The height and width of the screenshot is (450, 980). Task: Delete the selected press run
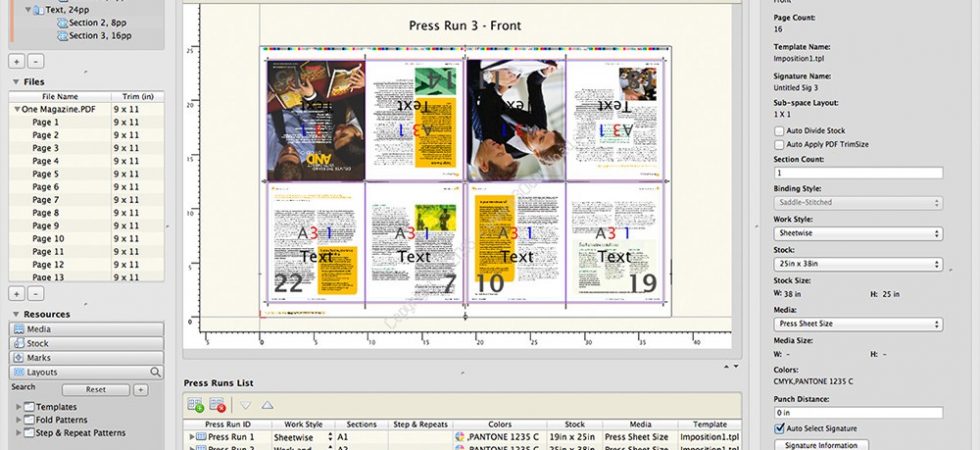point(218,406)
